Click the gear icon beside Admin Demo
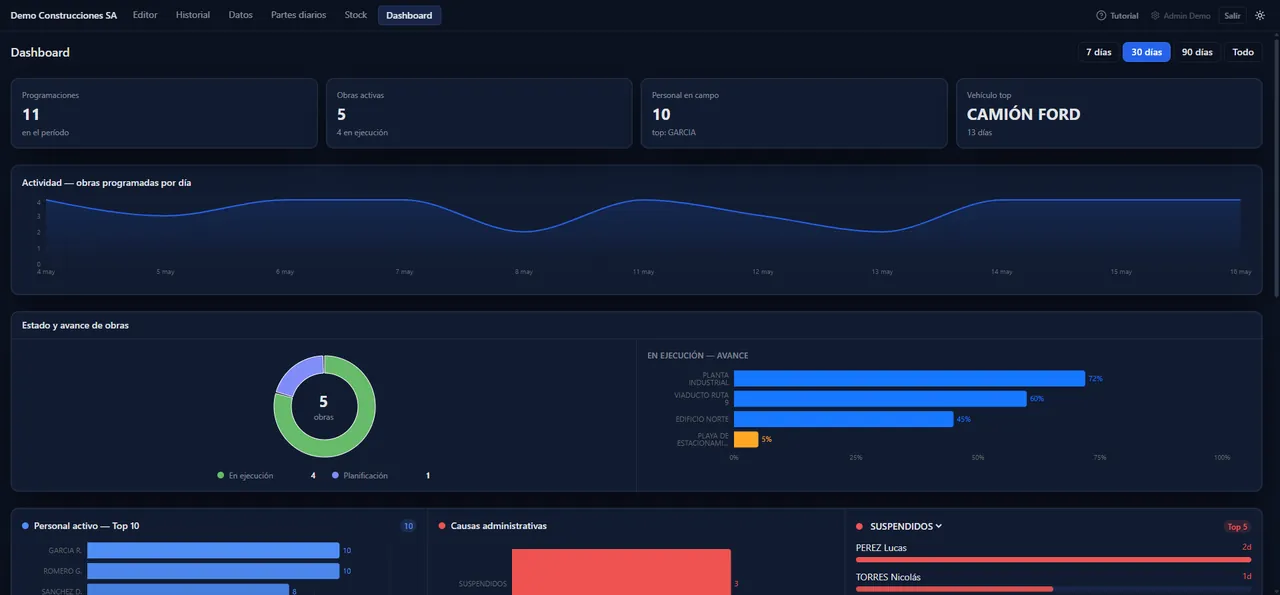This screenshot has height=595, width=1280. 1155,16
